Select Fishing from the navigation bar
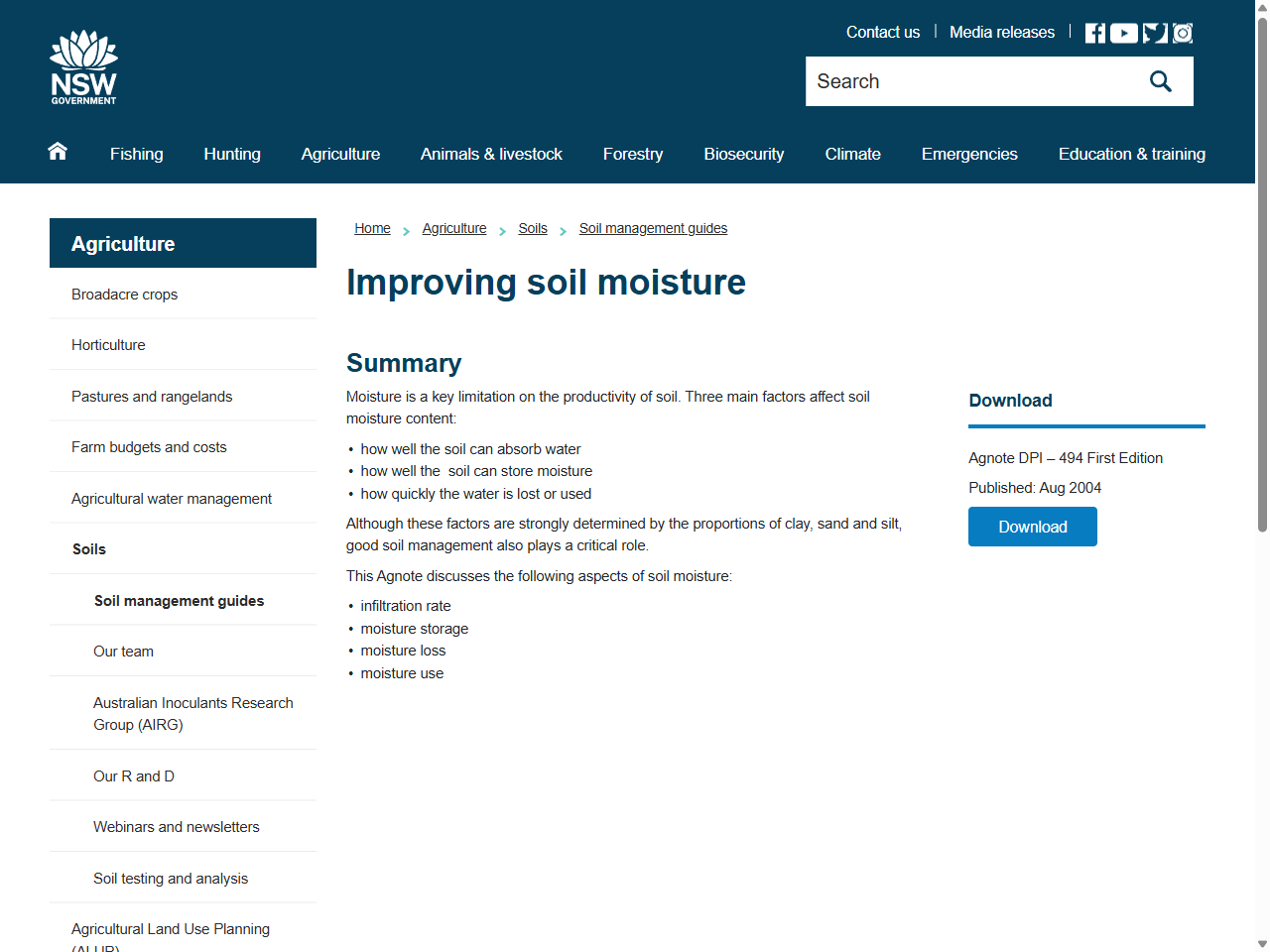 136,154
